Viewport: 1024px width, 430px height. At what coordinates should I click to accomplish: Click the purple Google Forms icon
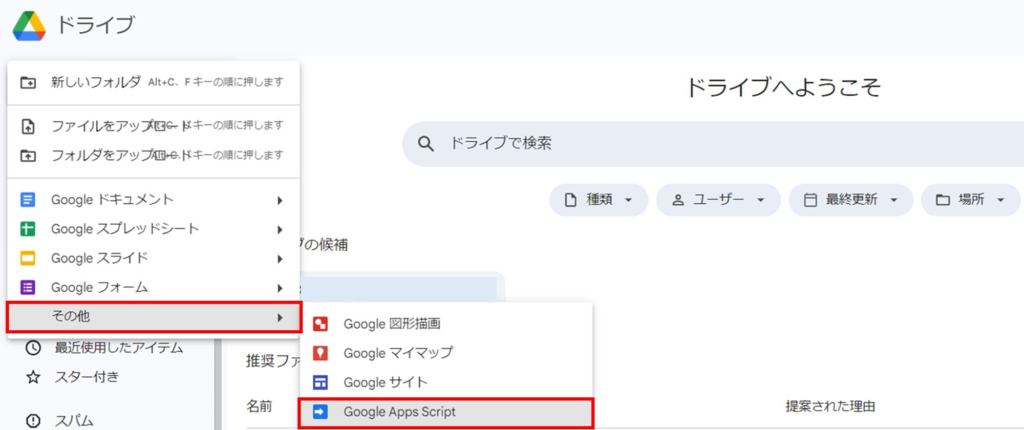(x=27, y=288)
